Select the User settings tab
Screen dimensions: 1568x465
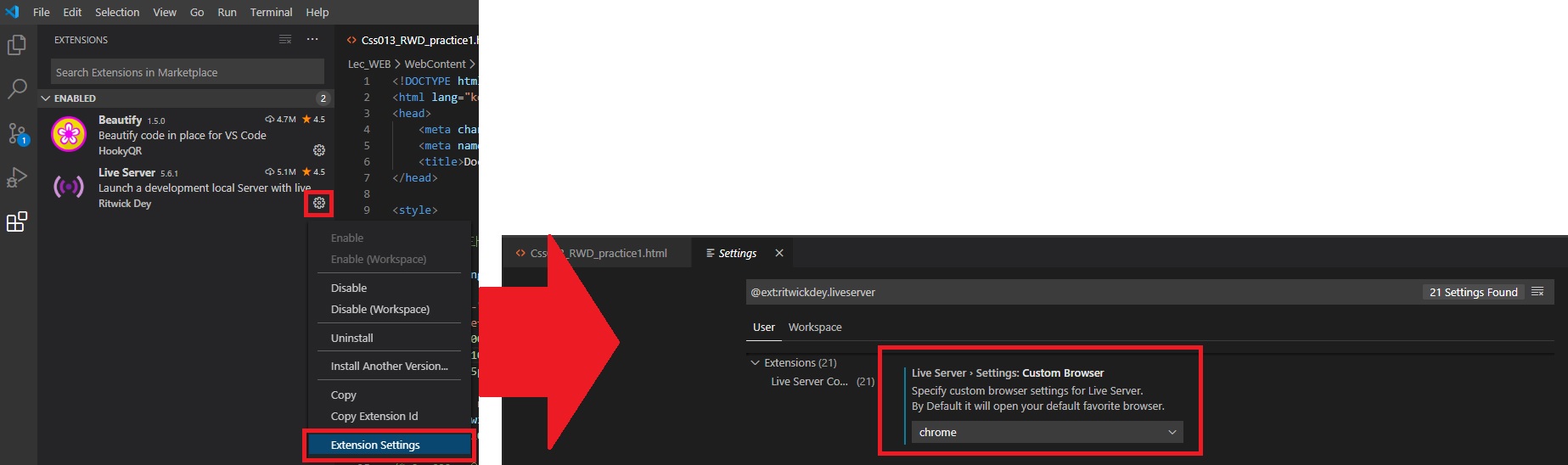coord(764,327)
